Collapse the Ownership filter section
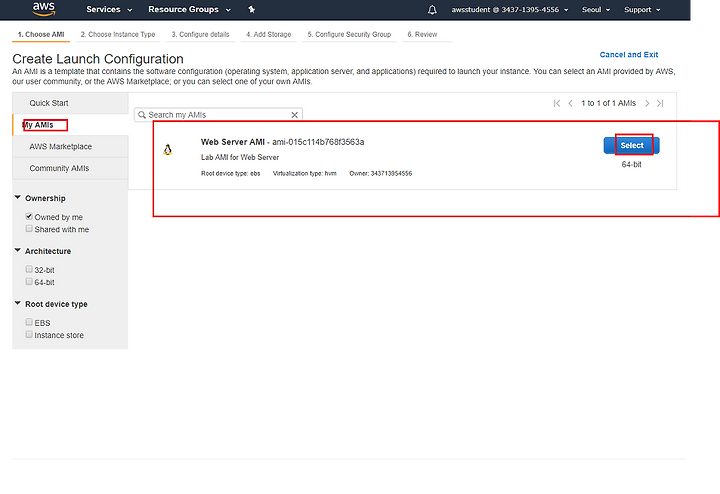 pos(17,197)
